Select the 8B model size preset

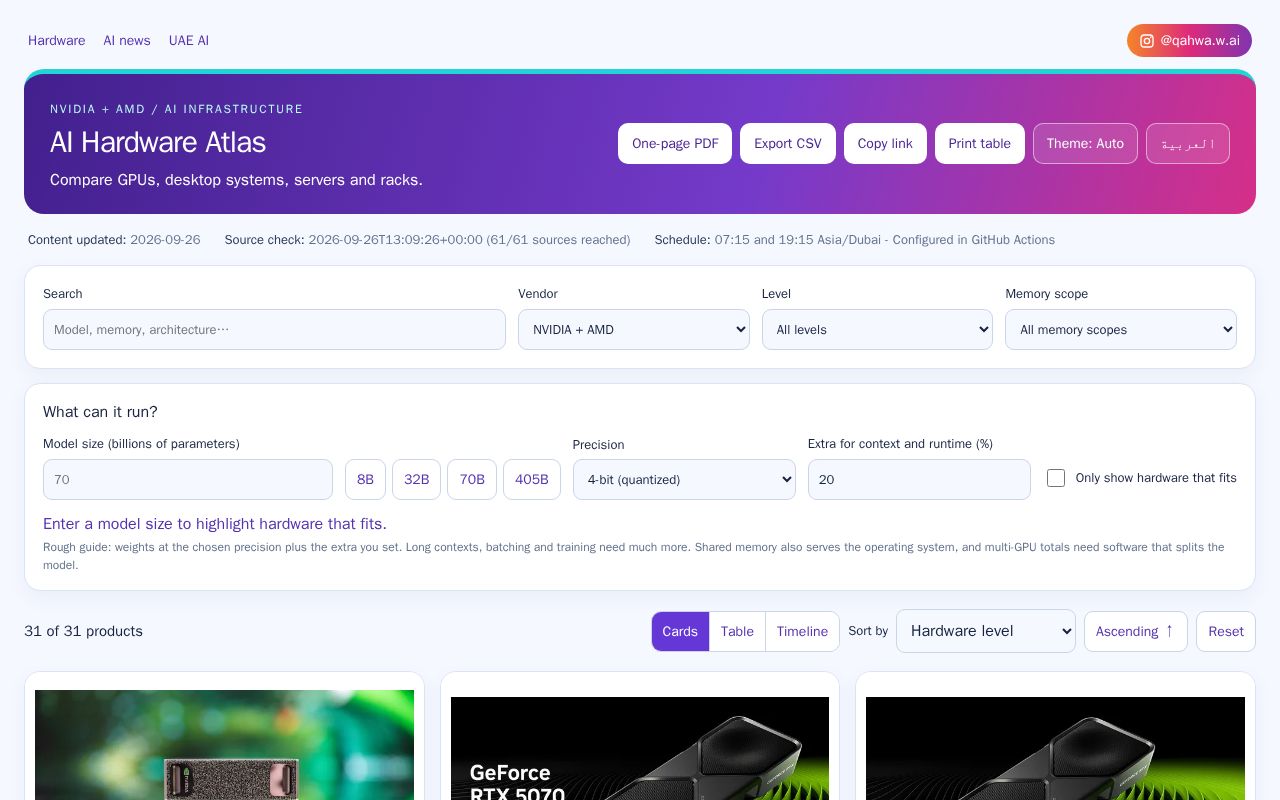click(x=365, y=479)
